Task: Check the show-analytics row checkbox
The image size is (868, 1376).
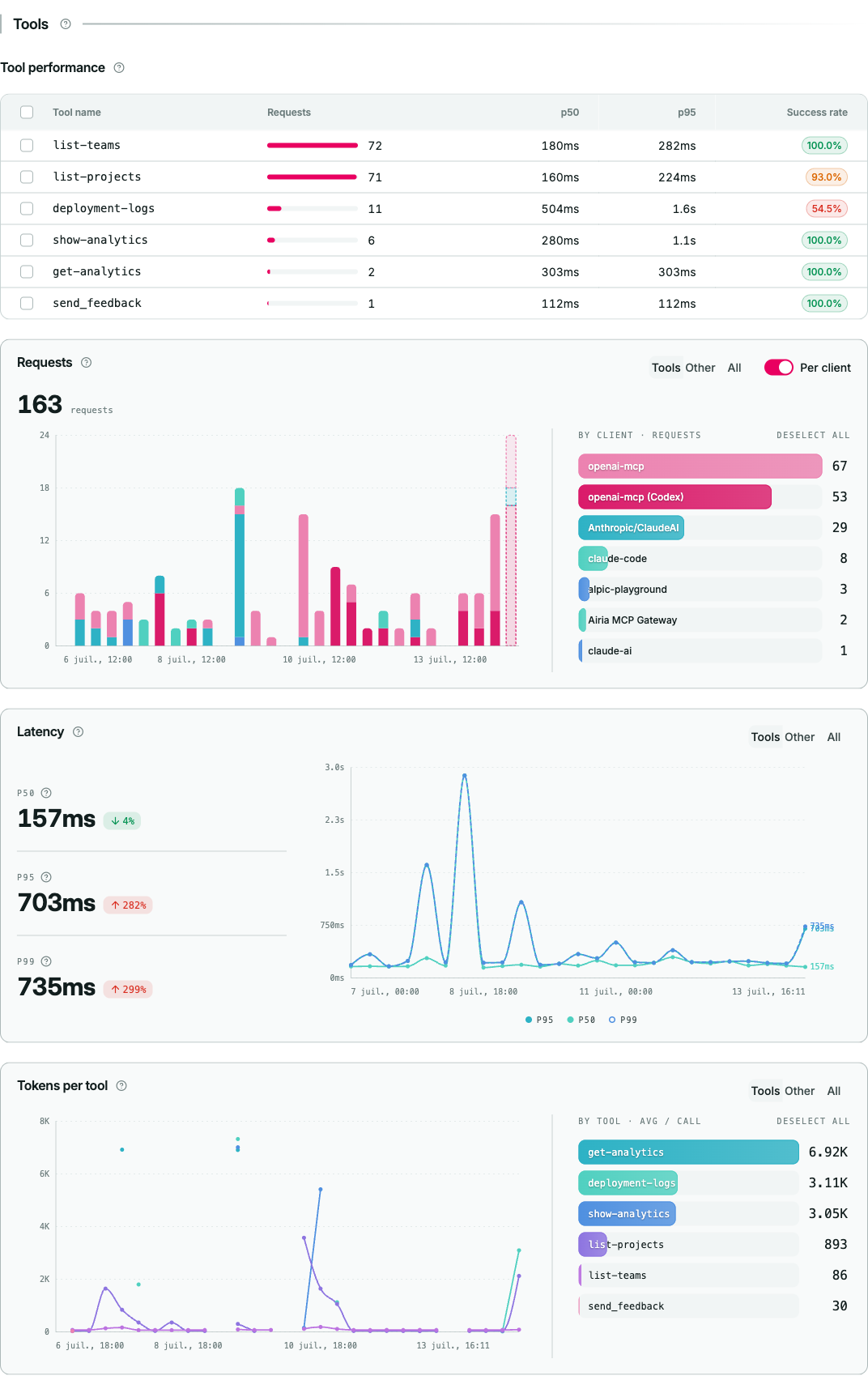Action: (27, 241)
